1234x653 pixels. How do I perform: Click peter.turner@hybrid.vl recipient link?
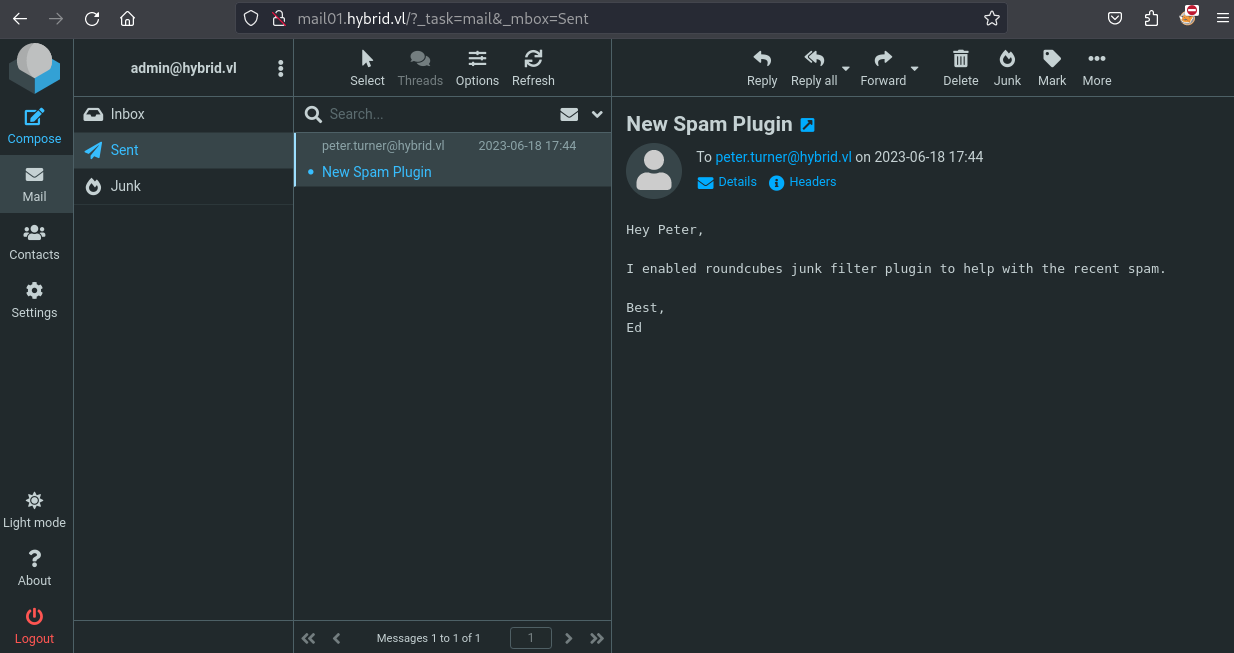784,157
